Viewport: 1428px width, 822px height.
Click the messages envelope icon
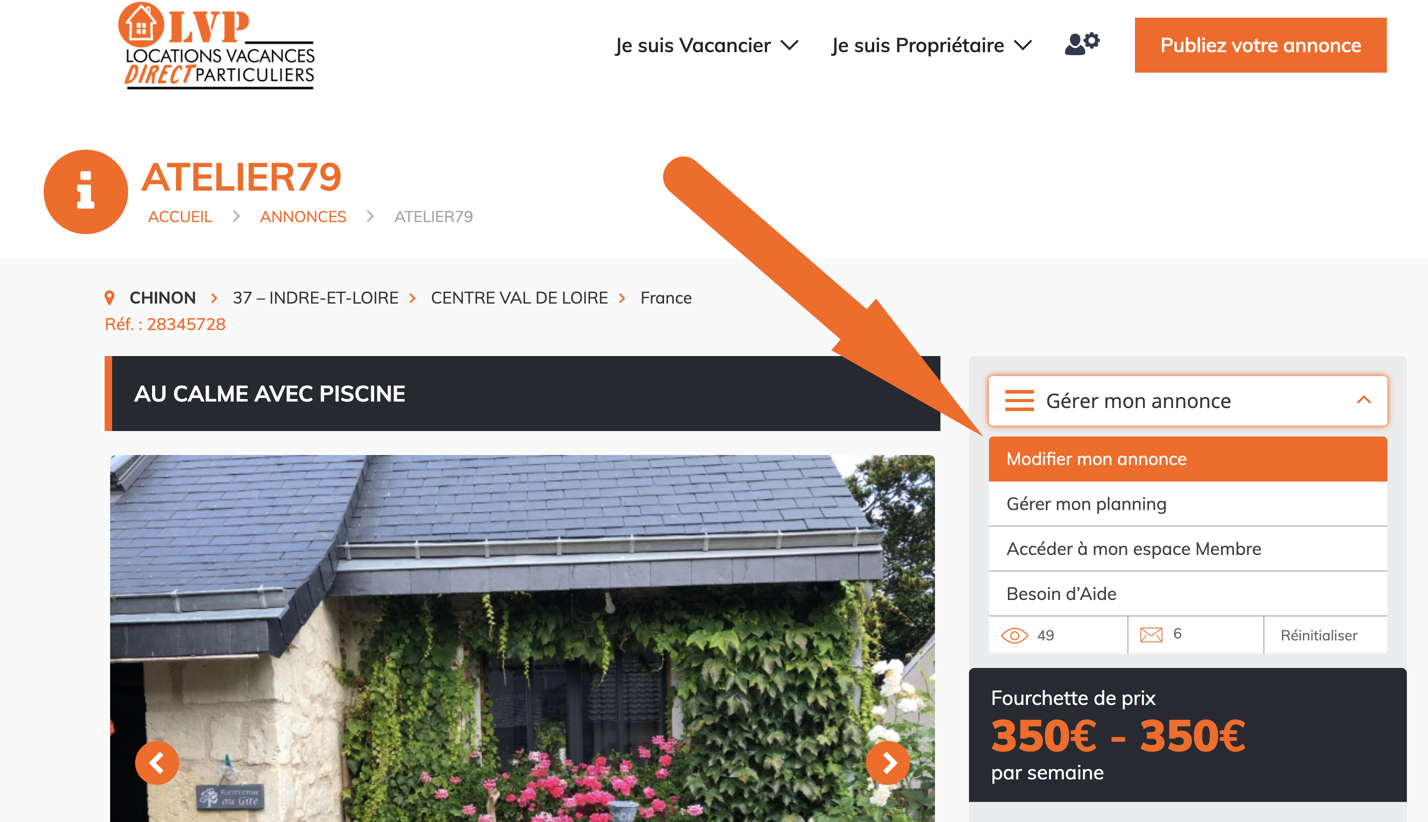[x=1151, y=635]
